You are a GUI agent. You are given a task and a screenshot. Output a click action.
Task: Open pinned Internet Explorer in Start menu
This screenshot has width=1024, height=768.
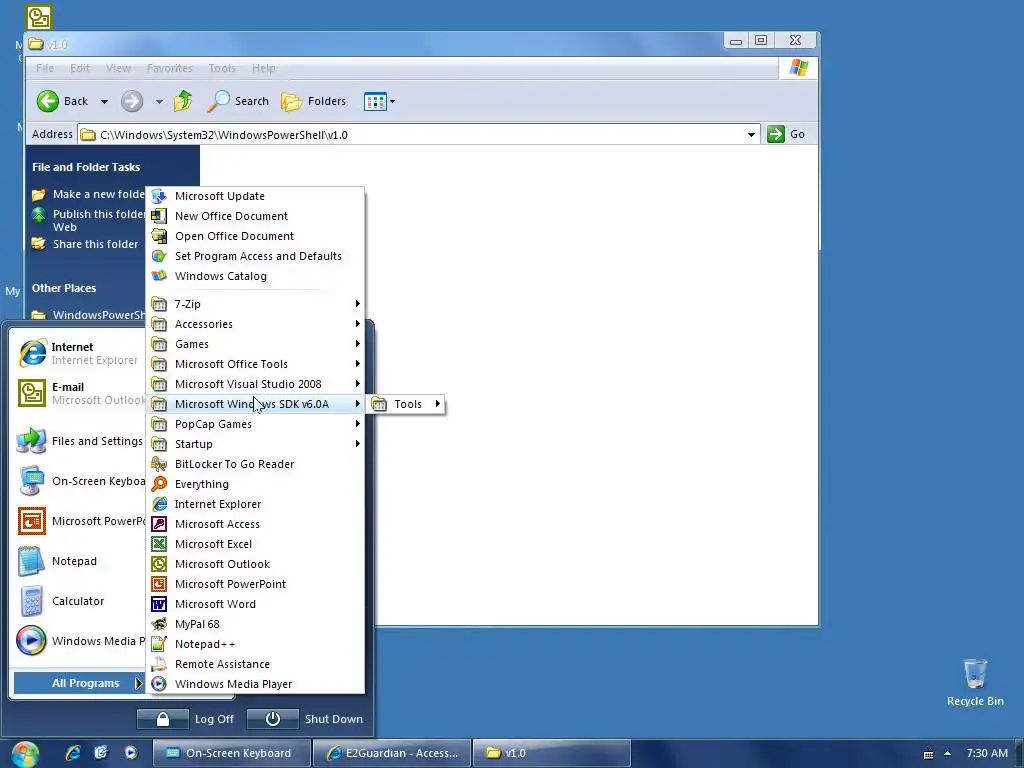78,353
